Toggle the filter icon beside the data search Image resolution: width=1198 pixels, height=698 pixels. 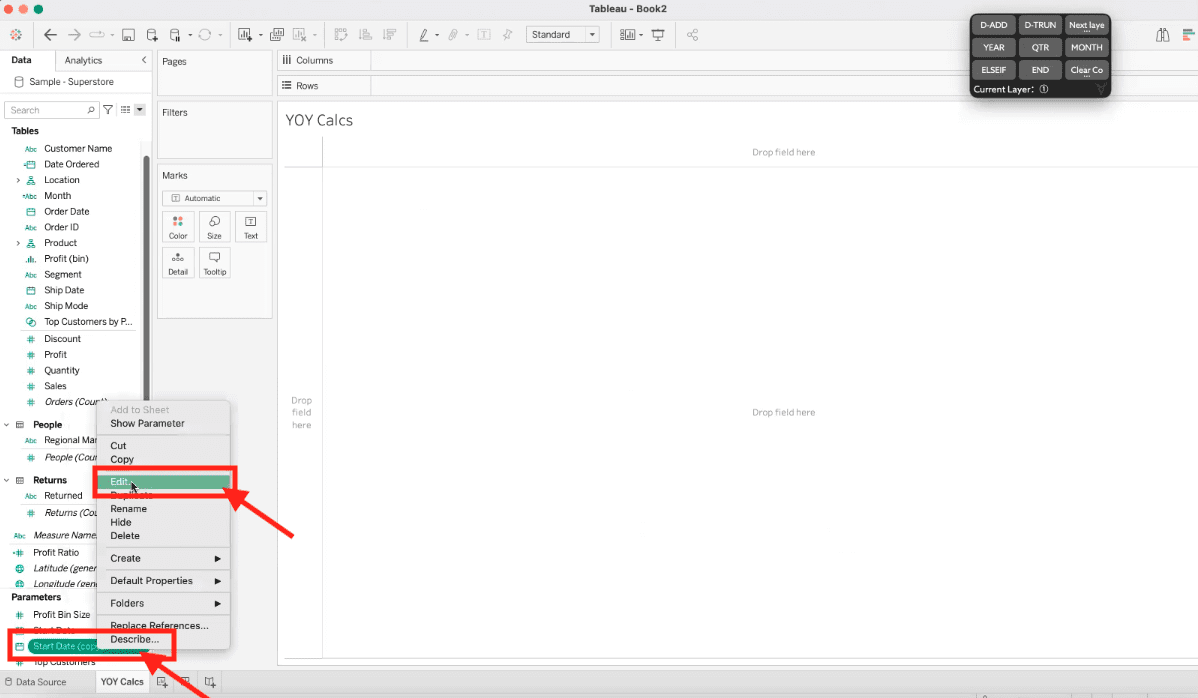coord(107,109)
